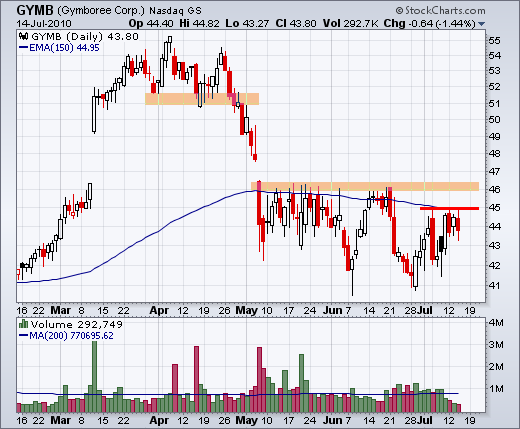Click the Cl 43.80 close value
The image size is (520, 429).
click(296, 24)
